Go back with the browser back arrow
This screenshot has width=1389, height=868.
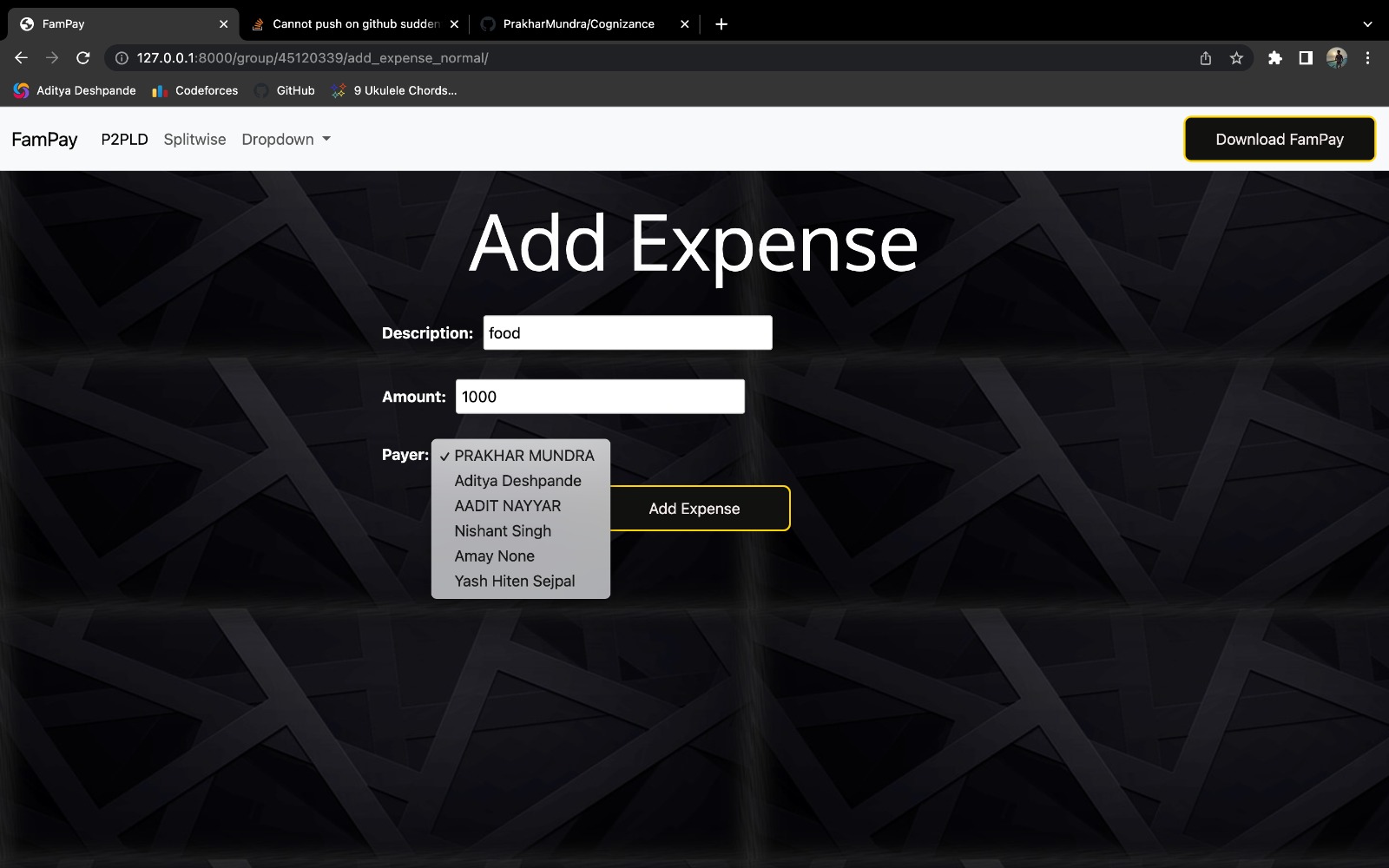click(22, 58)
